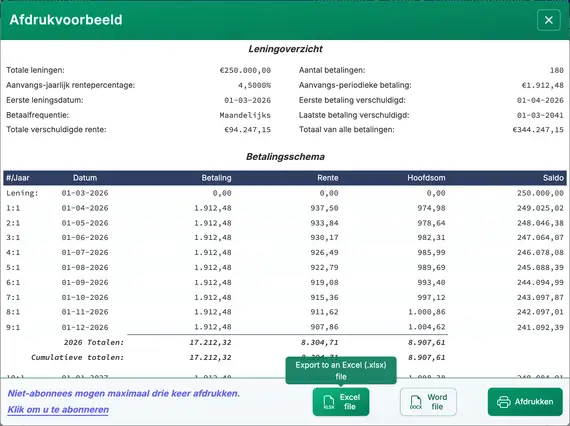The image size is (570, 426).
Task: Click first payment due date 01-04-2026 in overview
Action: (x=540, y=100)
